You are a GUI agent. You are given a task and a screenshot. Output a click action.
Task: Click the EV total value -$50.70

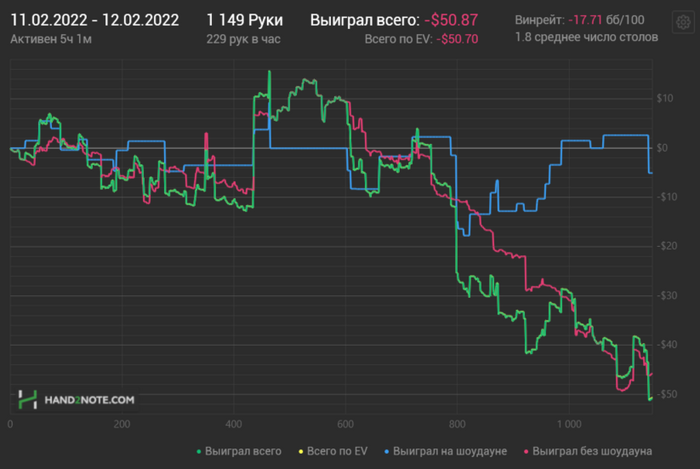[457, 39]
